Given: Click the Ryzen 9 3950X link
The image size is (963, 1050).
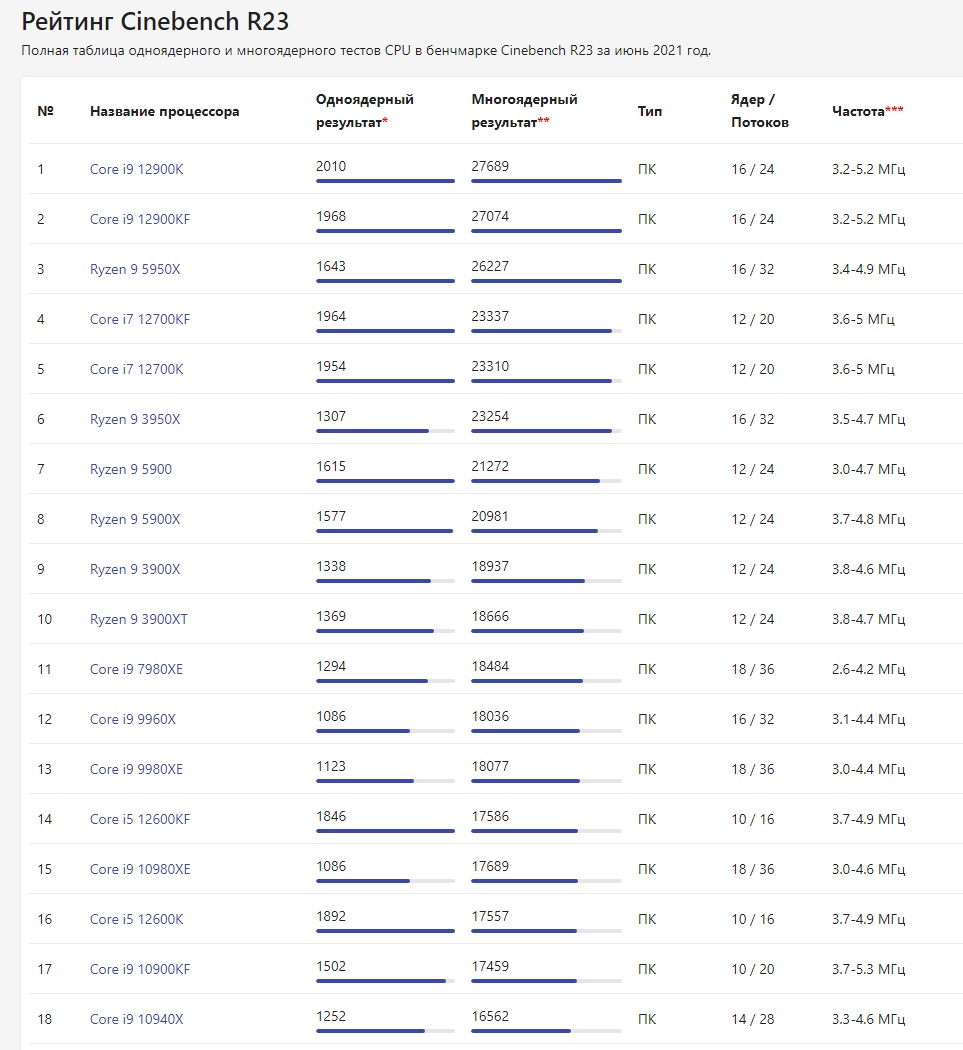Looking at the screenshot, I should 135,419.
